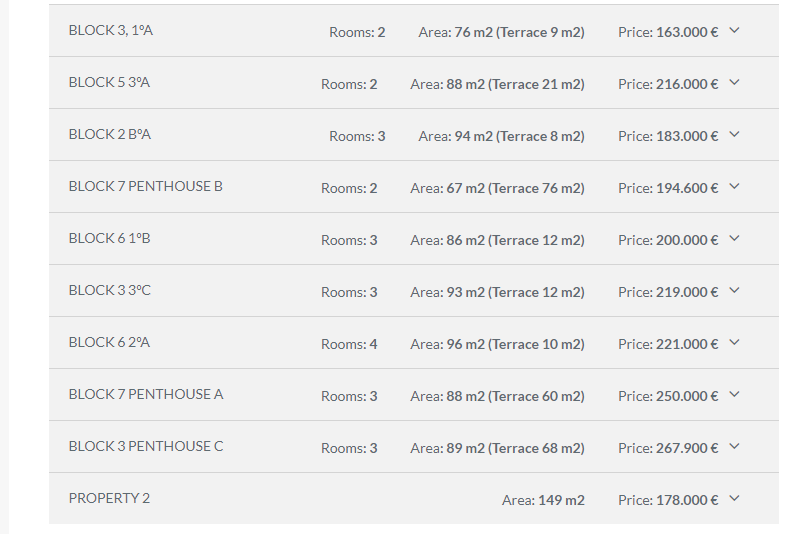
Task: Select the BLOCK 7 PENTHOUSE B title
Action: pyautogui.click(x=145, y=186)
